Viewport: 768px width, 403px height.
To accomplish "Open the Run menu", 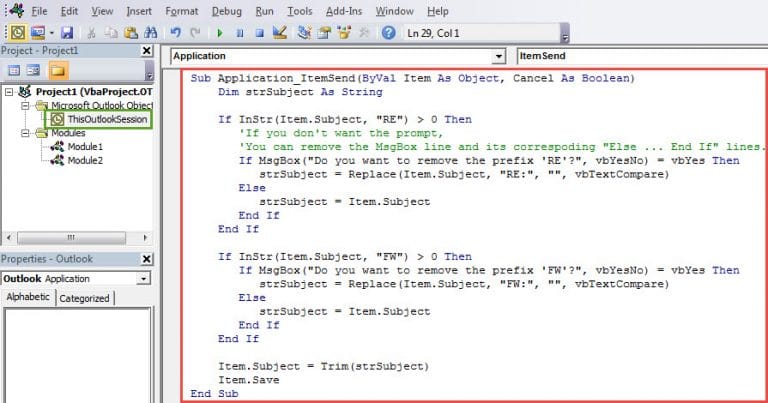I will tap(264, 11).
